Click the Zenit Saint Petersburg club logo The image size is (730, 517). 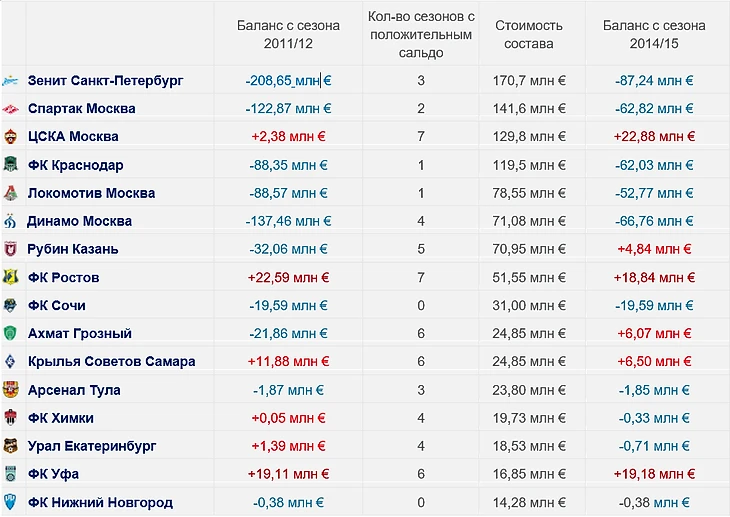pos(10,80)
